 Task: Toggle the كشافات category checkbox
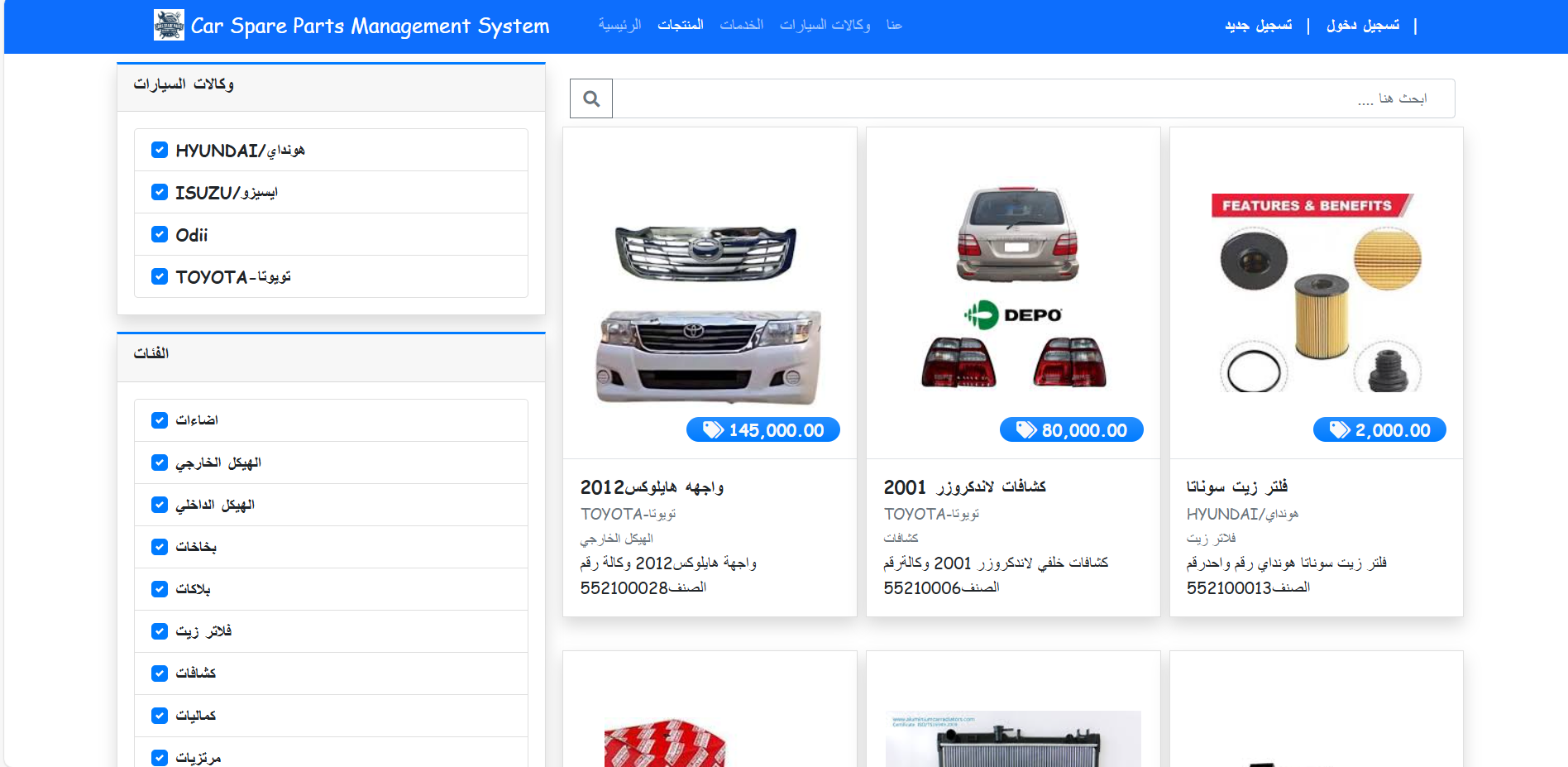coord(160,674)
